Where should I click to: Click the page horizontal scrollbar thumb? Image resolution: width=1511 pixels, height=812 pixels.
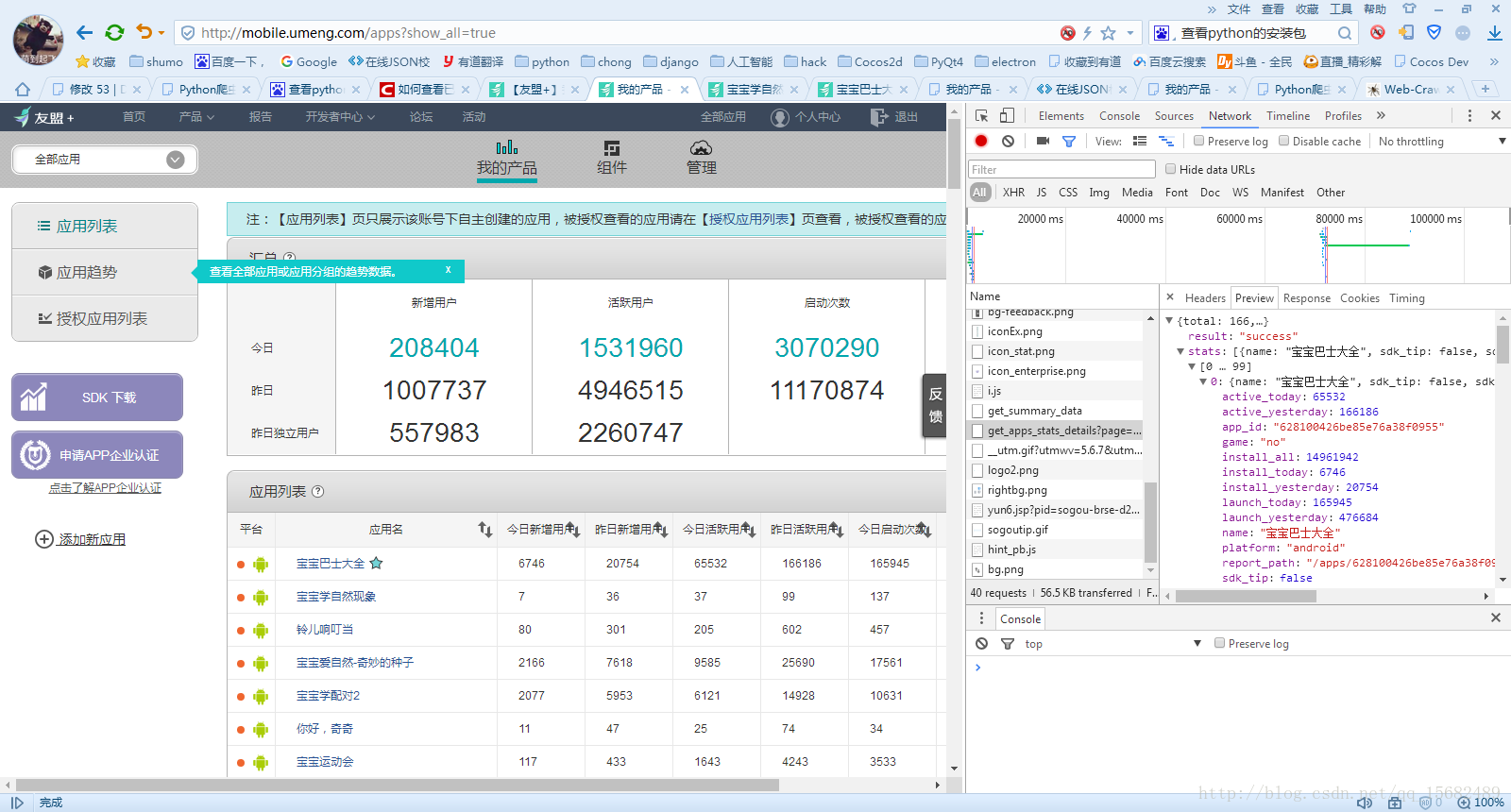pyautogui.click(x=397, y=785)
